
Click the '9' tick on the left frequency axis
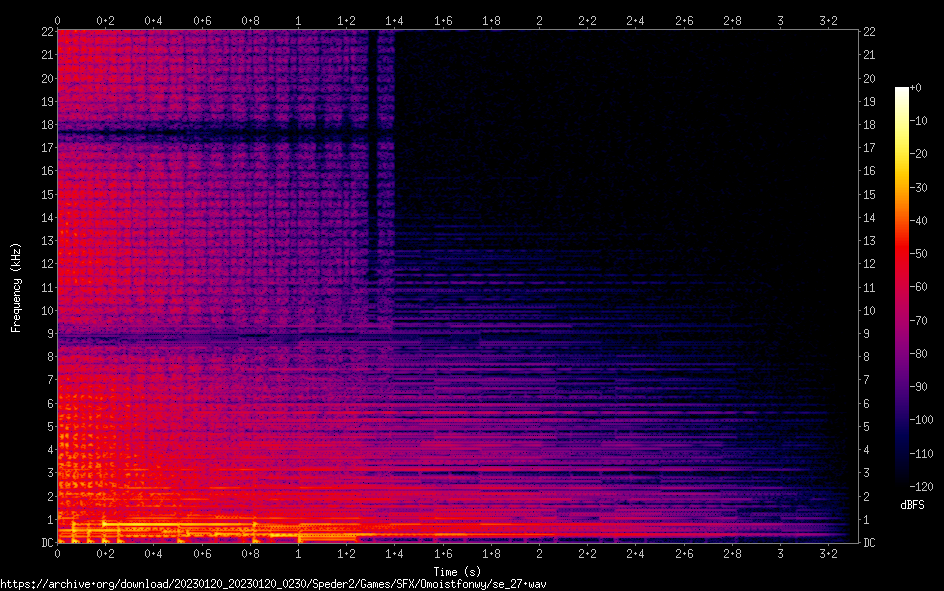point(47,334)
